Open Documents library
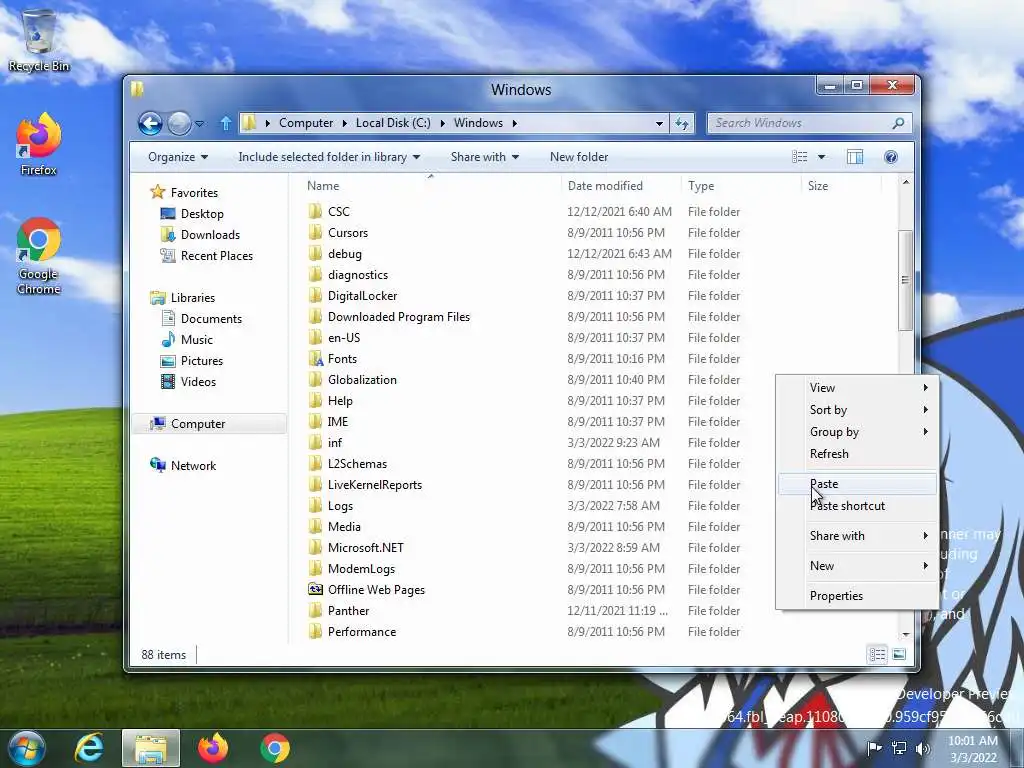1024x768 pixels. pyautogui.click(x=211, y=319)
